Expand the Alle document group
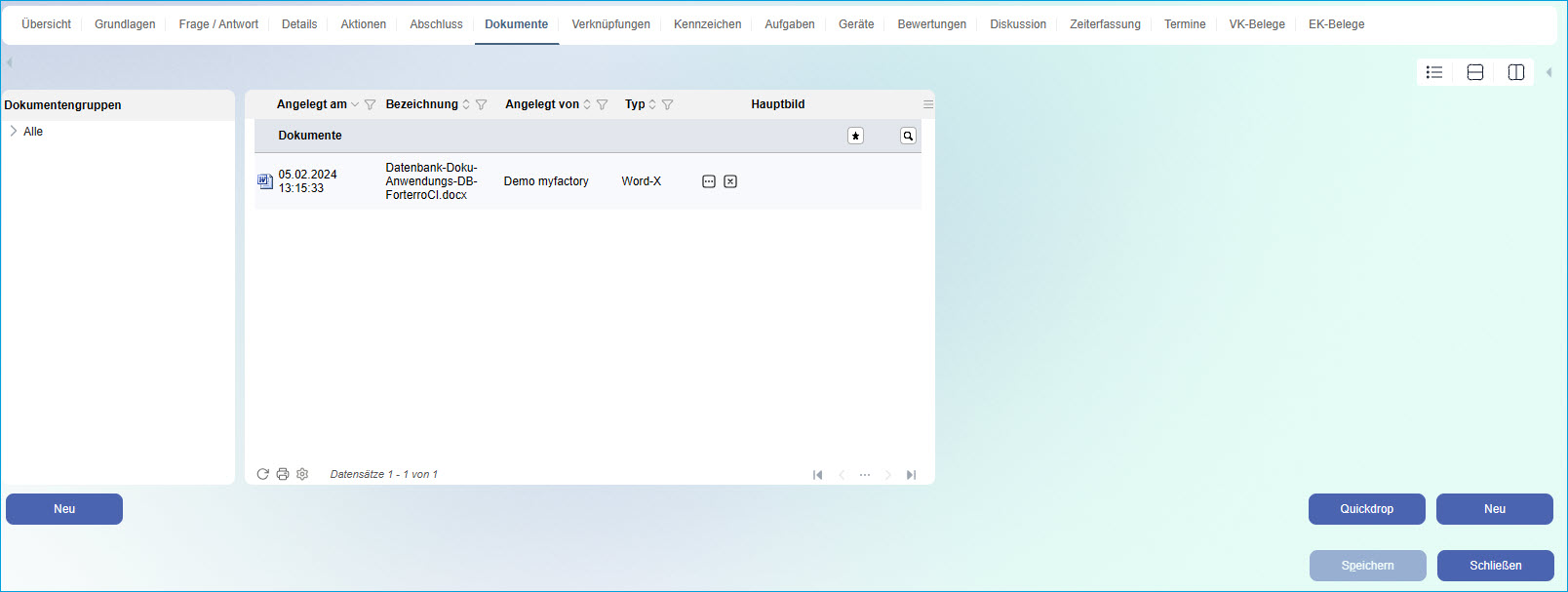The height and width of the screenshot is (592, 1568). coord(14,131)
